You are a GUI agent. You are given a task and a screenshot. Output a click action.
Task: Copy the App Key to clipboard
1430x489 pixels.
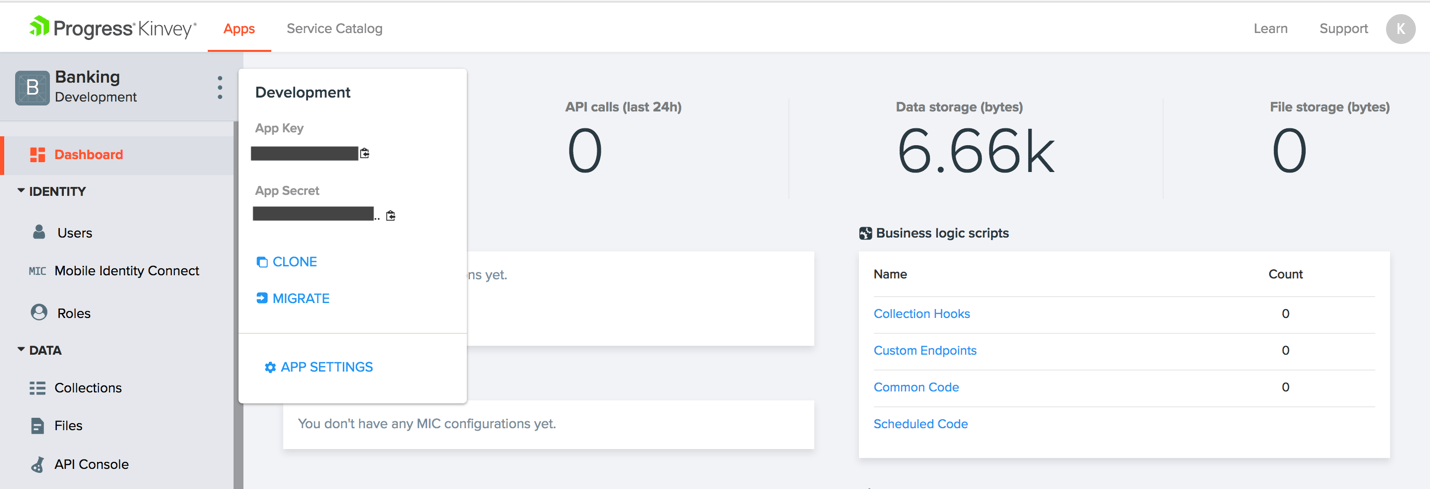[x=365, y=153]
